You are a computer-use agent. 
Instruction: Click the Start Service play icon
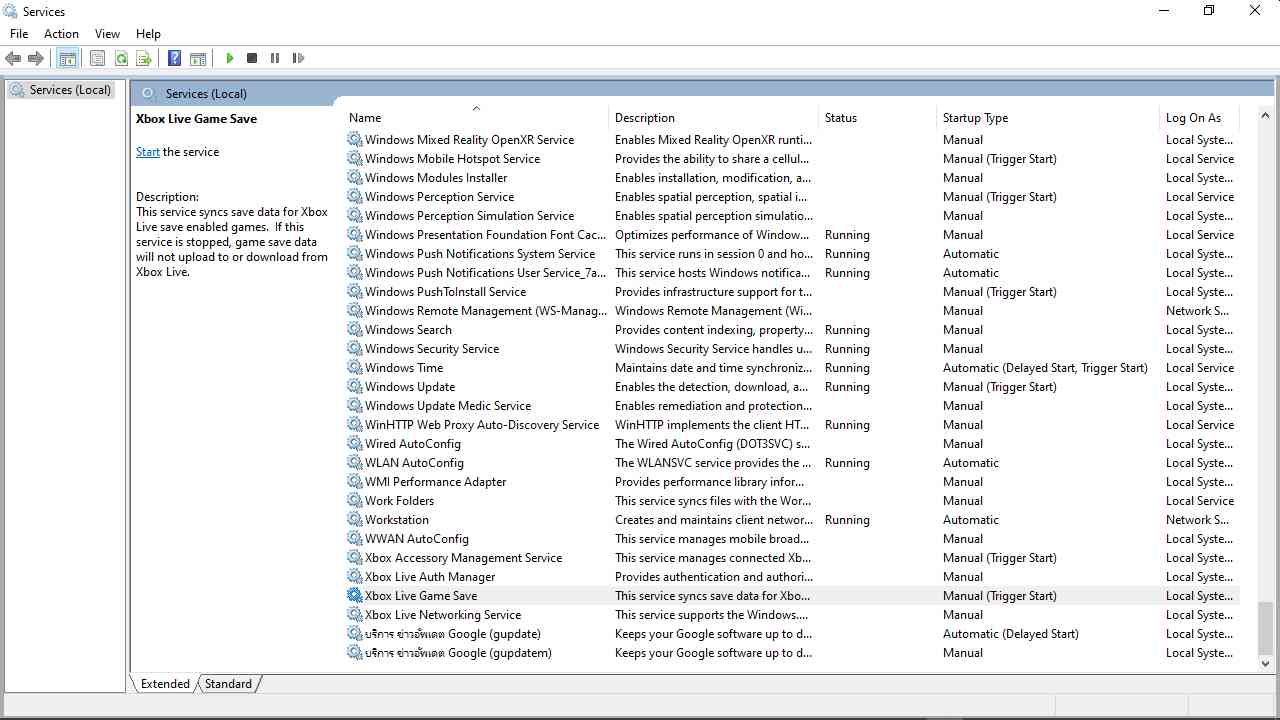230,58
